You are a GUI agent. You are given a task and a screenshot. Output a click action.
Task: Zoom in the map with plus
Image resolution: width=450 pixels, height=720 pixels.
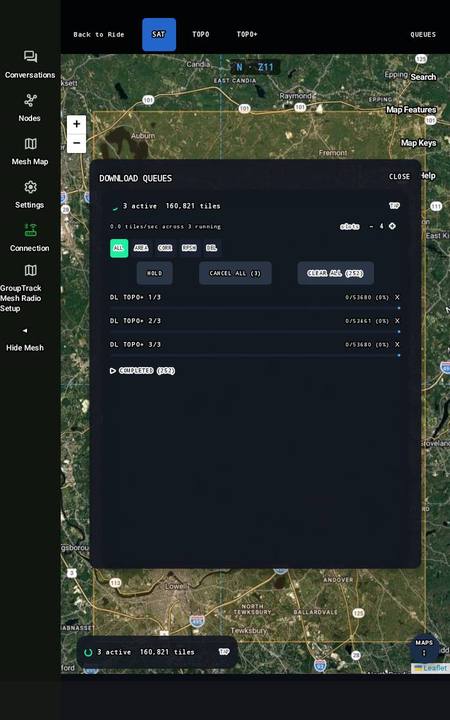[x=76, y=124]
